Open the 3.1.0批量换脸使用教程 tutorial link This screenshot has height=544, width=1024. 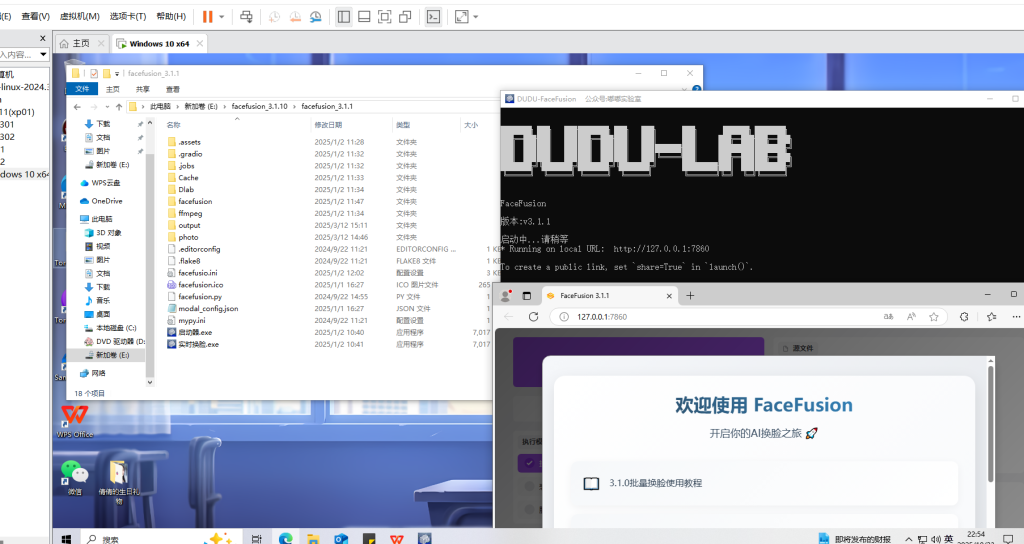point(656,483)
